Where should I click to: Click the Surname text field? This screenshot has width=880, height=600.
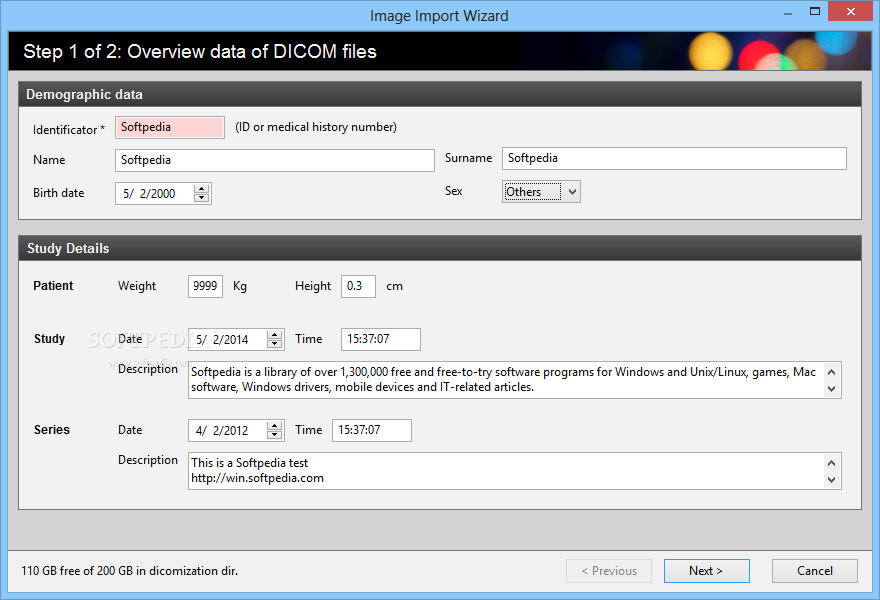click(673, 158)
